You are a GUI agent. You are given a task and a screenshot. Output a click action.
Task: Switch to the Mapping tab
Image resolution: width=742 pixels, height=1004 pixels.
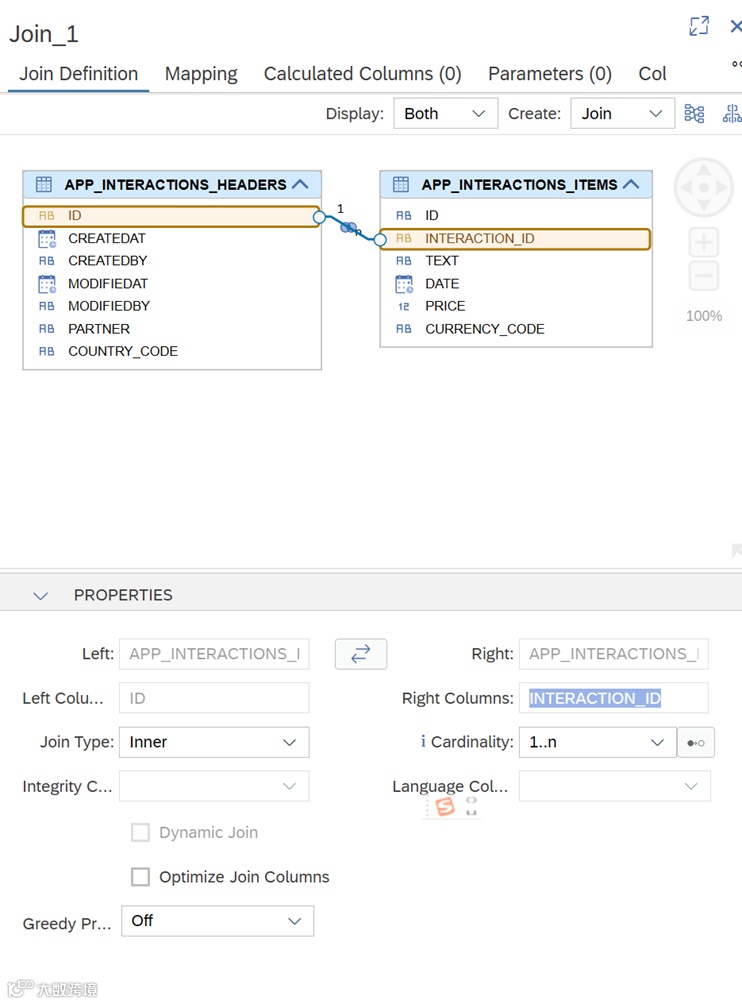[201, 74]
